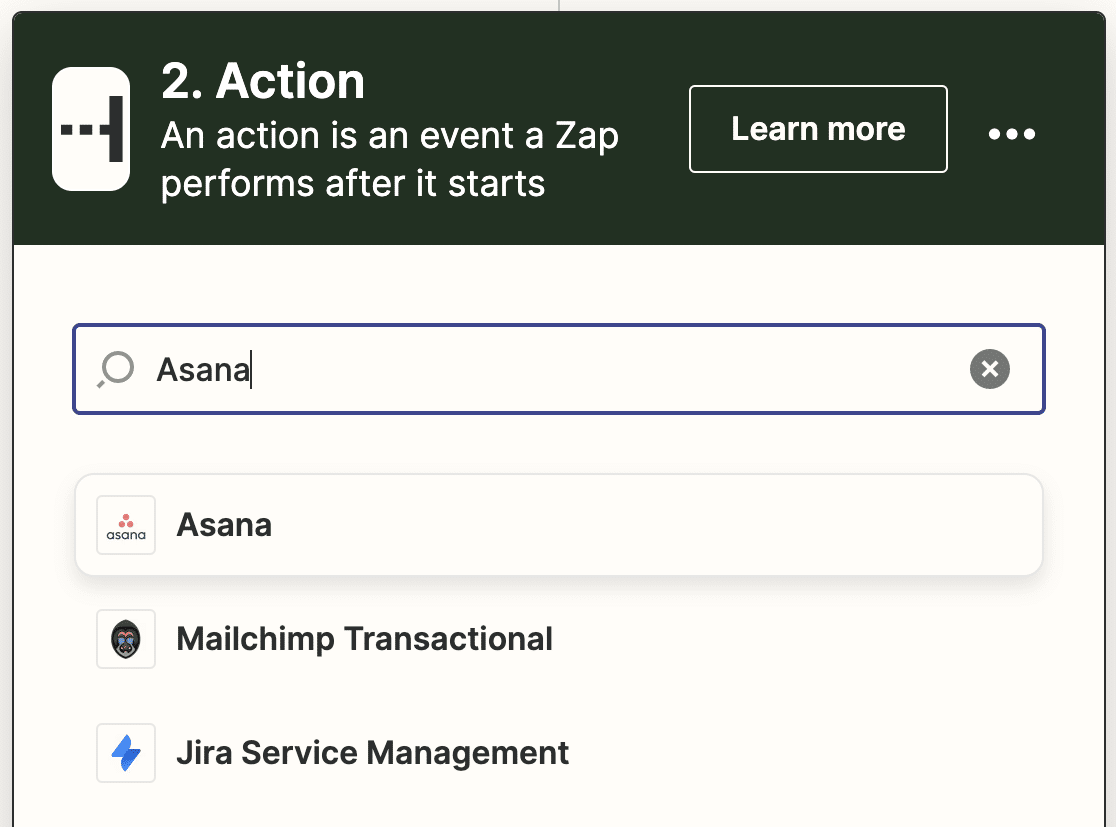Open the three-dots step options menu
The height and width of the screenshot is (827, 1116).
1011,133
